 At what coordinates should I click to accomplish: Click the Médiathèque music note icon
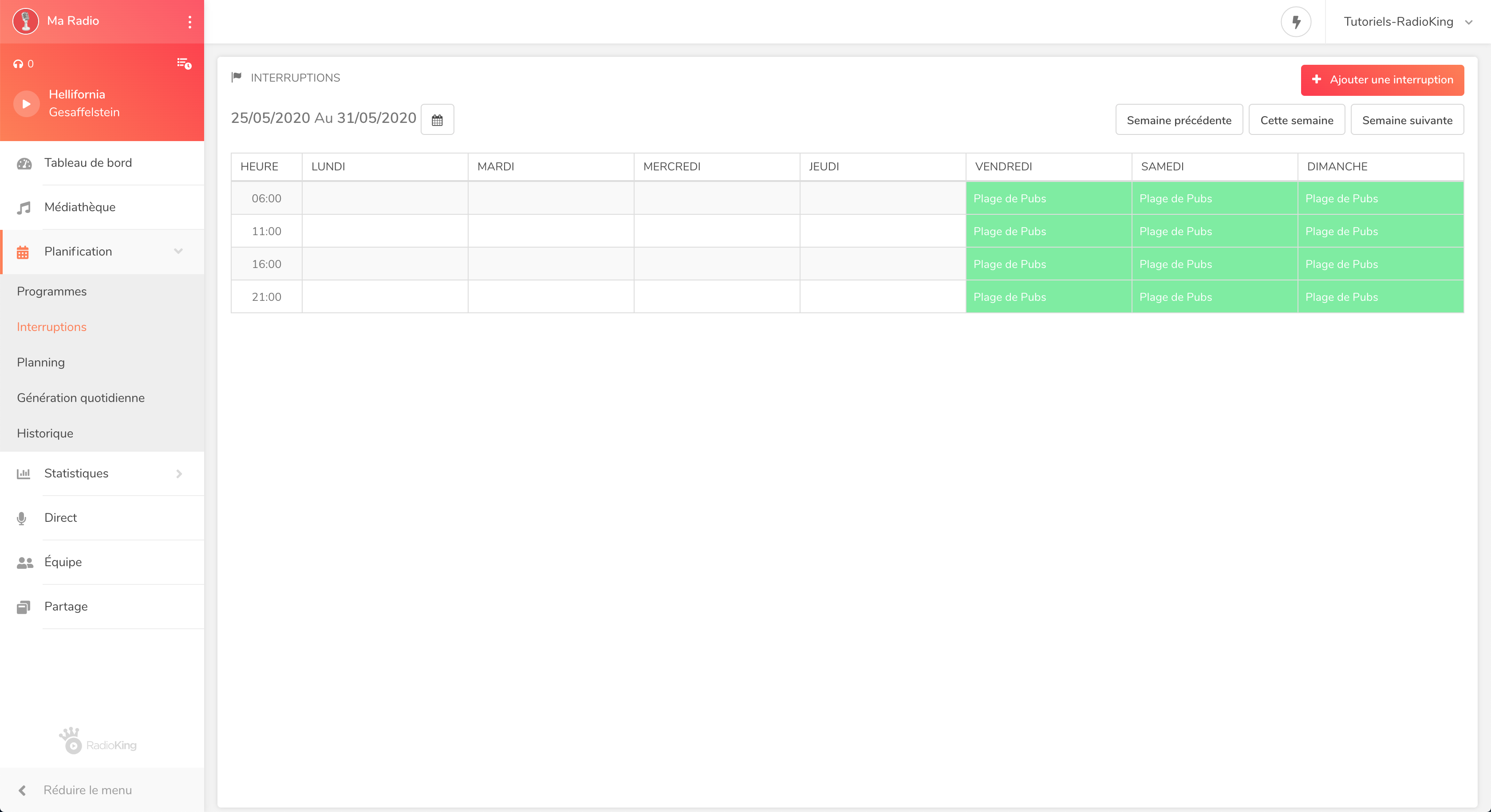tap(23, 208)
